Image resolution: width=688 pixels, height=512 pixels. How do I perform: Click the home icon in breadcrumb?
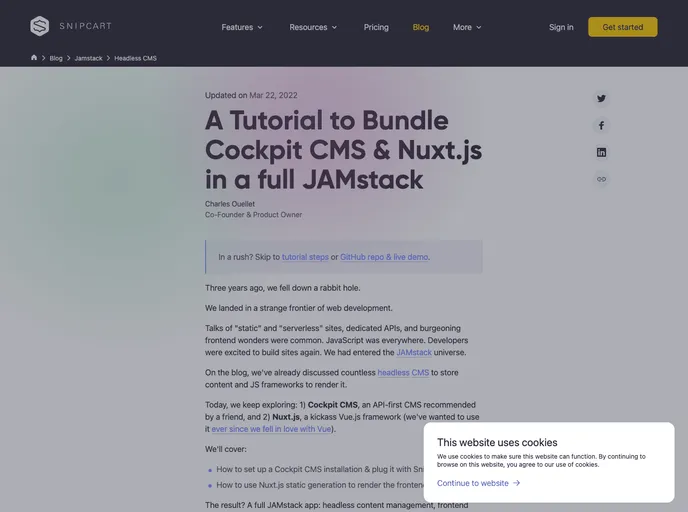click(34, 58)
